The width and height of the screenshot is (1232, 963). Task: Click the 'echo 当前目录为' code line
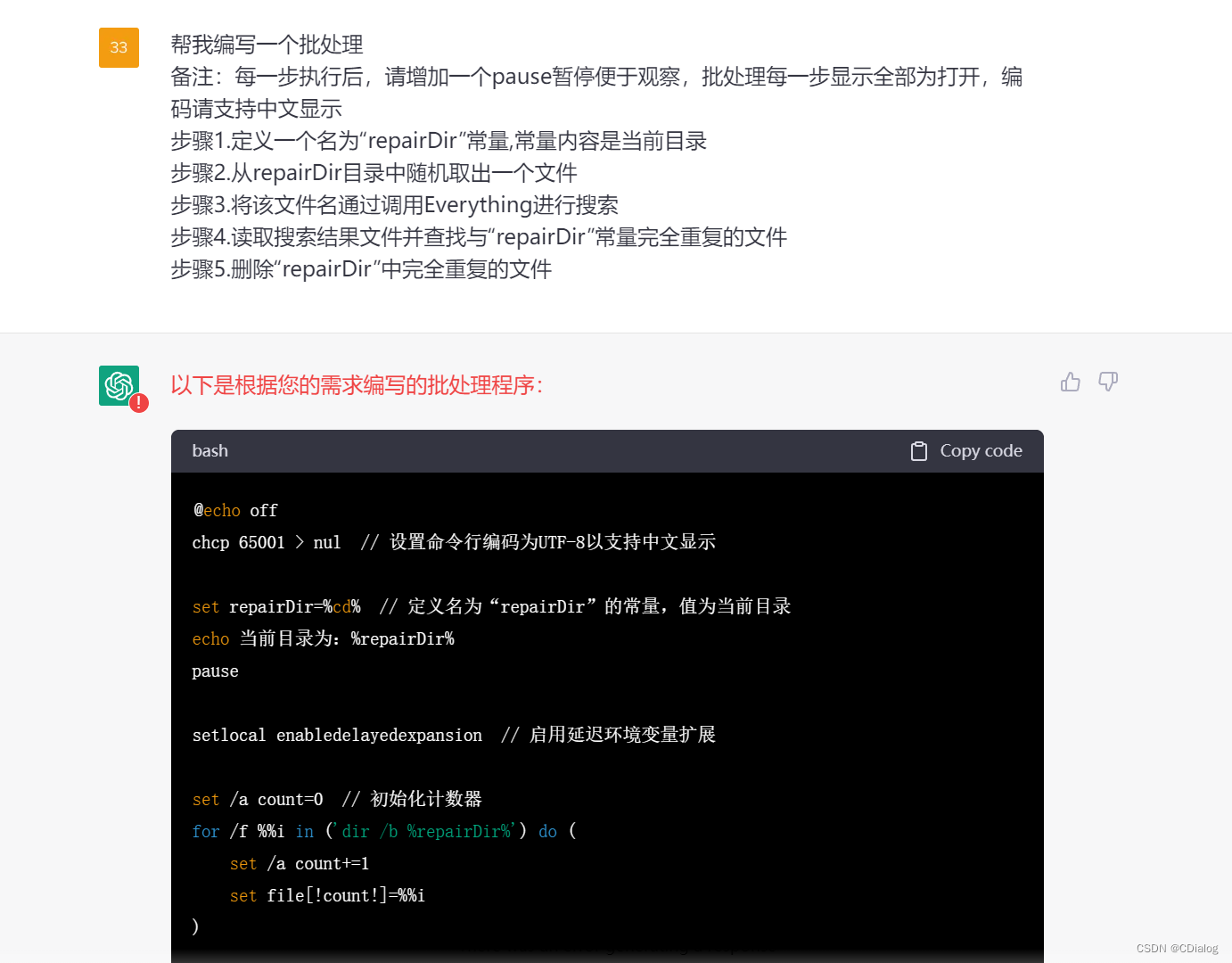[323, 638]
